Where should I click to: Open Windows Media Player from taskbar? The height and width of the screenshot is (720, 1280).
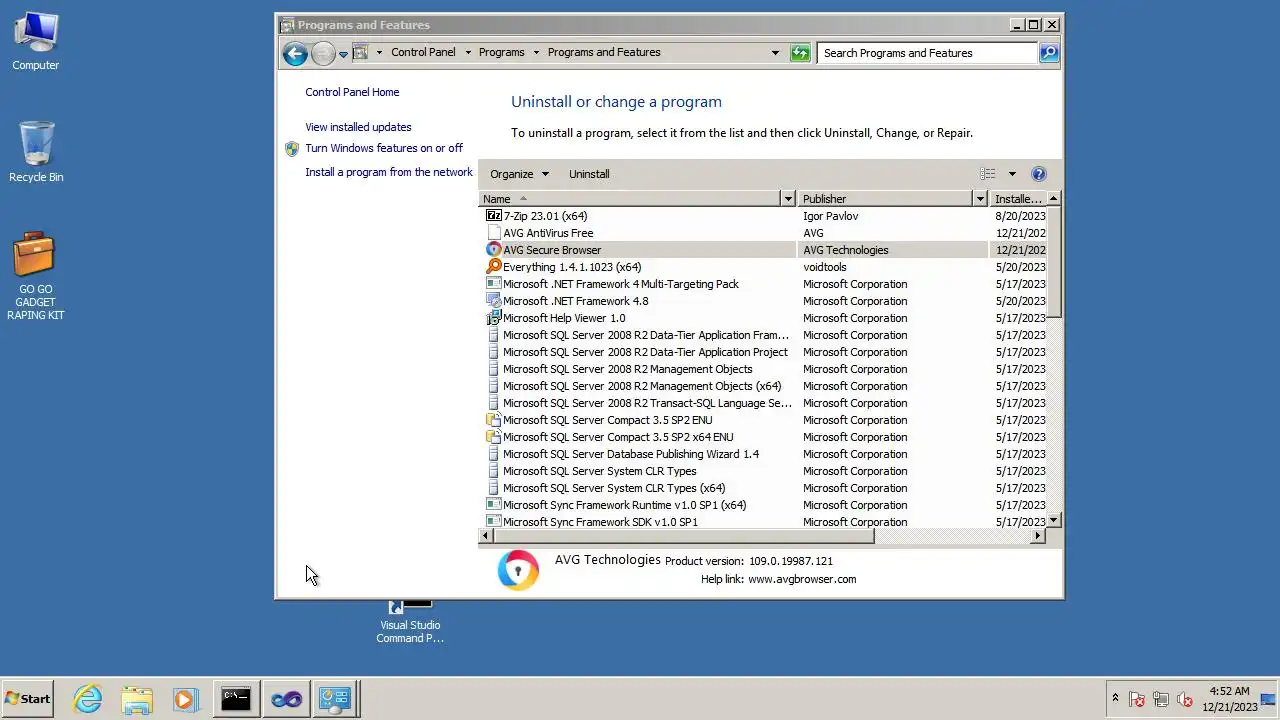pyautogui.click(x=186, y=699)
